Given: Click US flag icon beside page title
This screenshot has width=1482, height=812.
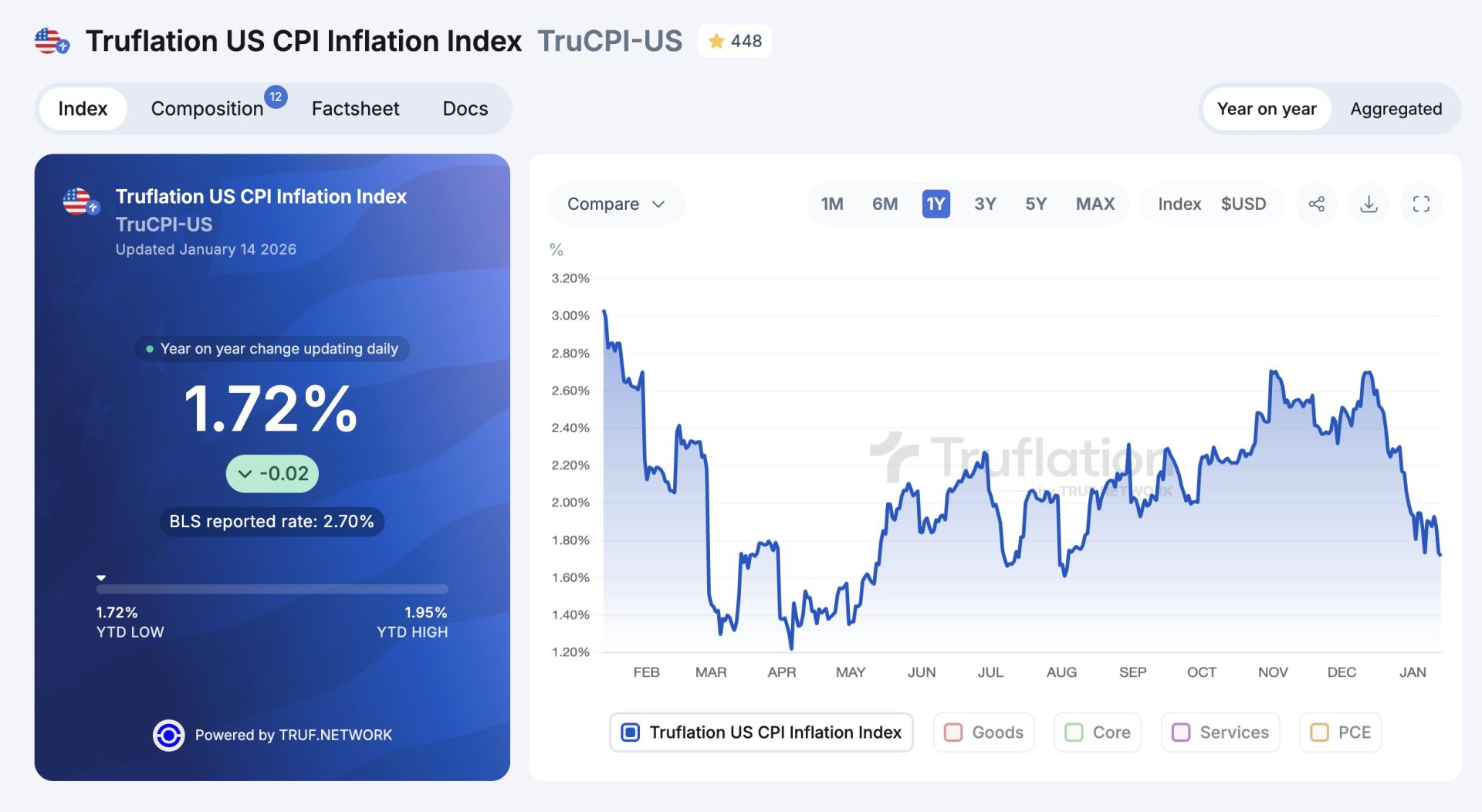Looking at the screenshot, I should (51, 41).
